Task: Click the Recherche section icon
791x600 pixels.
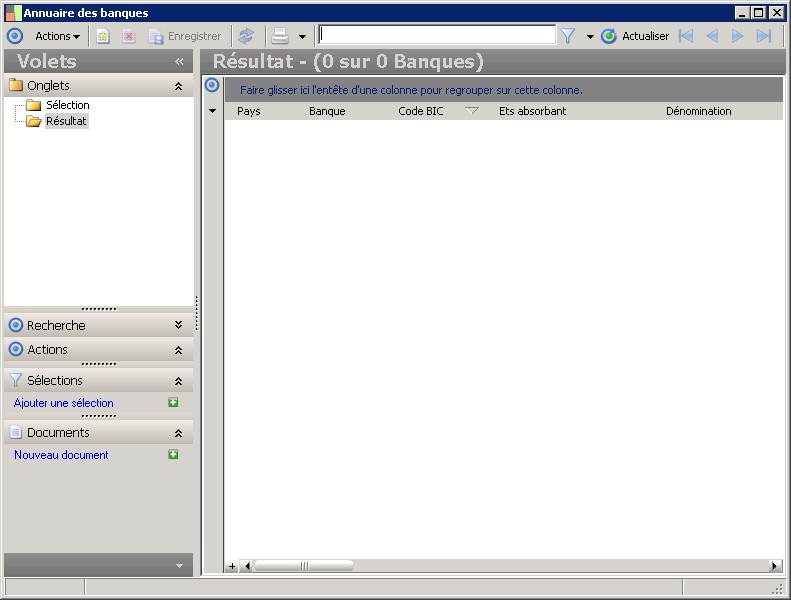Action: coord(16,325)
